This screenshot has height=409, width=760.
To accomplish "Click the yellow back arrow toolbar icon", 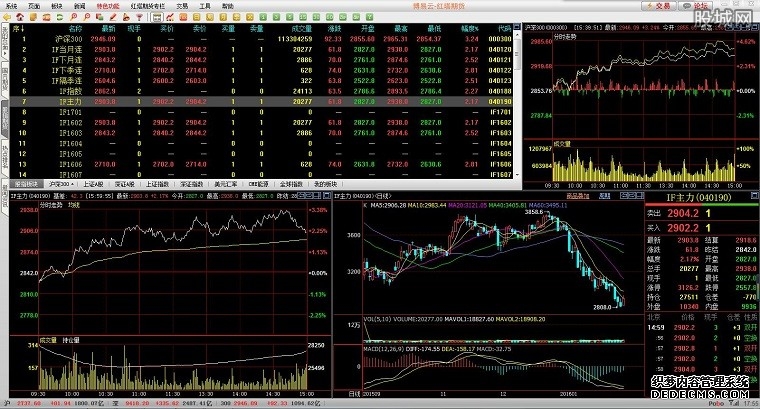I will 8,18.
